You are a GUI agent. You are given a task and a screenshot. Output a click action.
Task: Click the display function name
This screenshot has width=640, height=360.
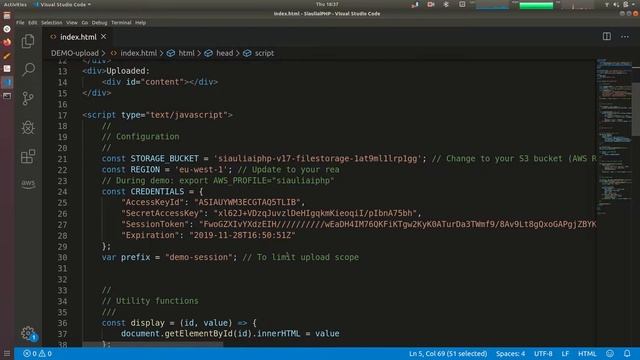click(147, 323)
